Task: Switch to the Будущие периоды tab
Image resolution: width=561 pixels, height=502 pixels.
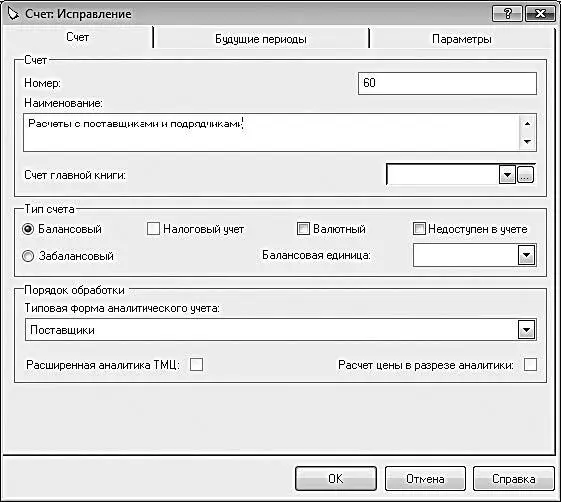Action: point(261,39)
